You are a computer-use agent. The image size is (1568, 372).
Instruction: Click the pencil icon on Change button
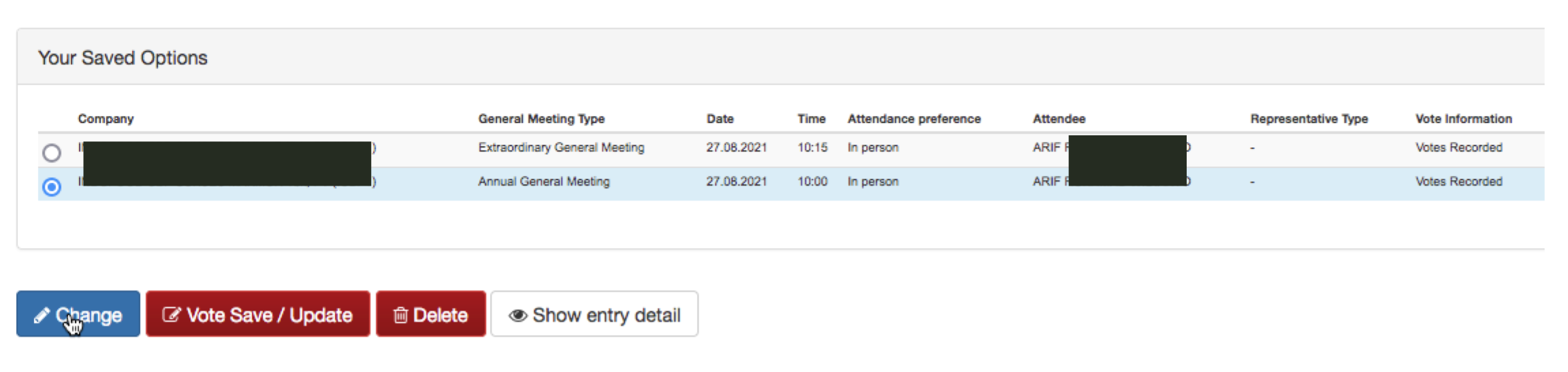(42, 316)
